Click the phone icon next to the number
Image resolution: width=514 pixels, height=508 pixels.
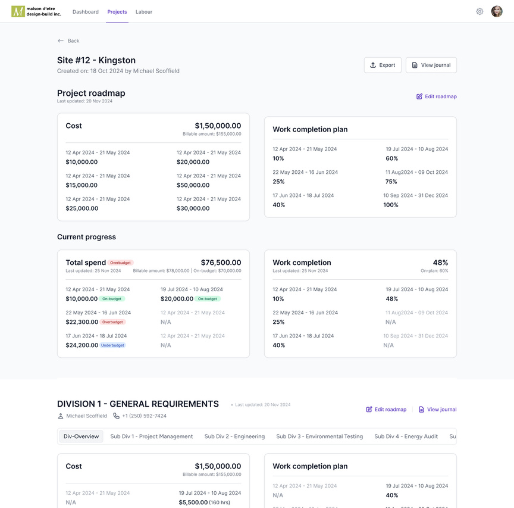(x=116, y=416)
